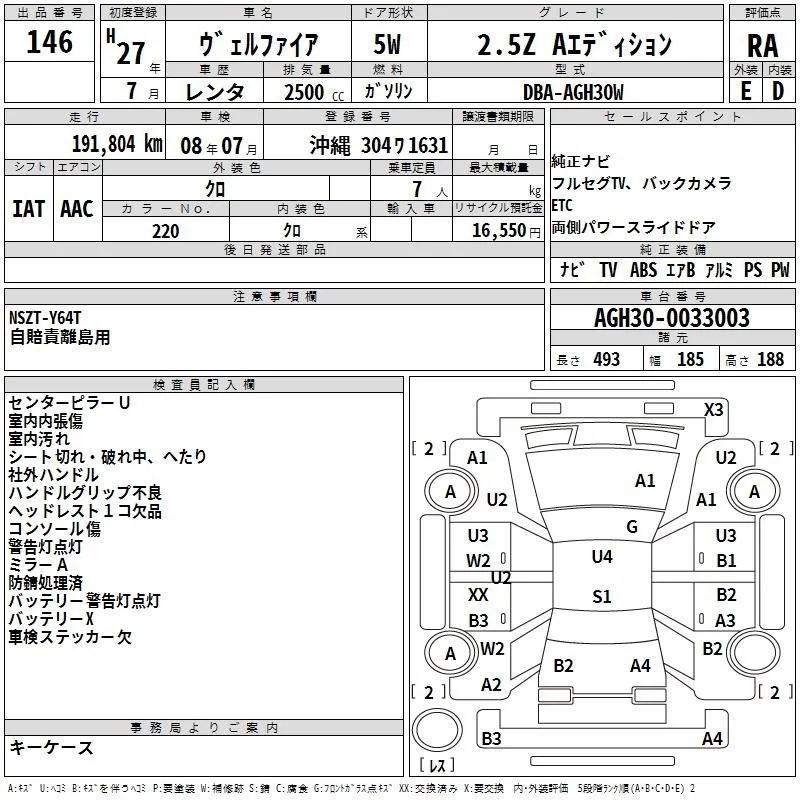The image size is (800, 800).
Task: Click the センターピラーU inspector note
Action: pyautogui.click(x=70, y=402)
